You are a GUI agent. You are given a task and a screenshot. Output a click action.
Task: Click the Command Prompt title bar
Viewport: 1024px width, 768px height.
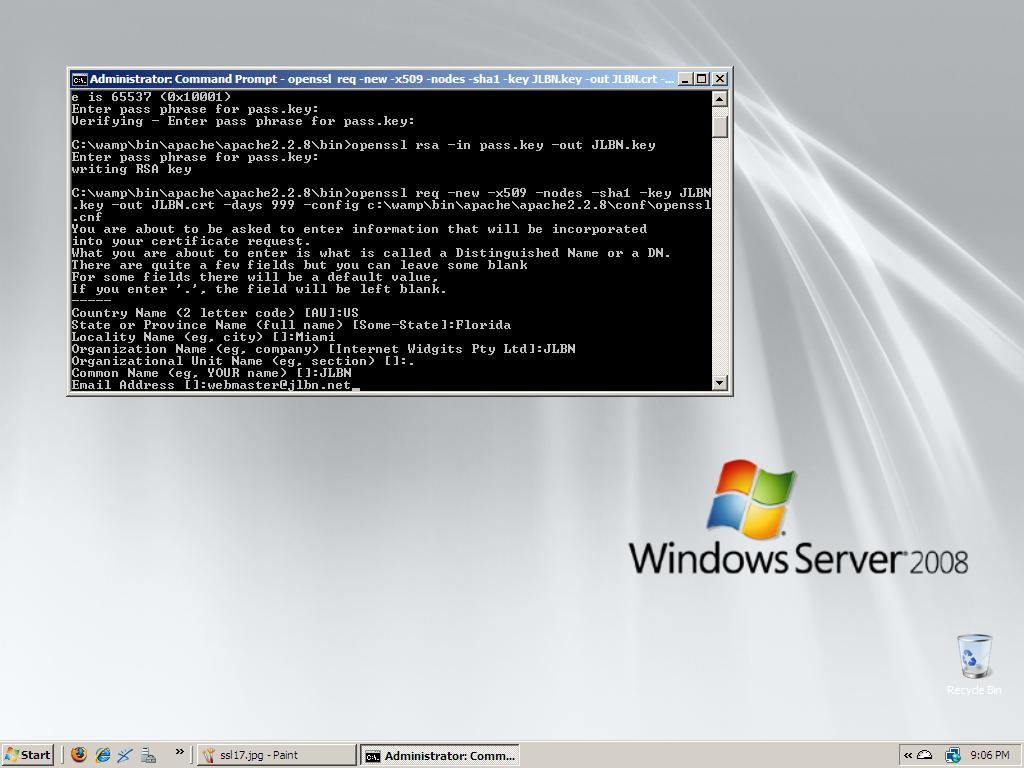[x=380, y=79]
